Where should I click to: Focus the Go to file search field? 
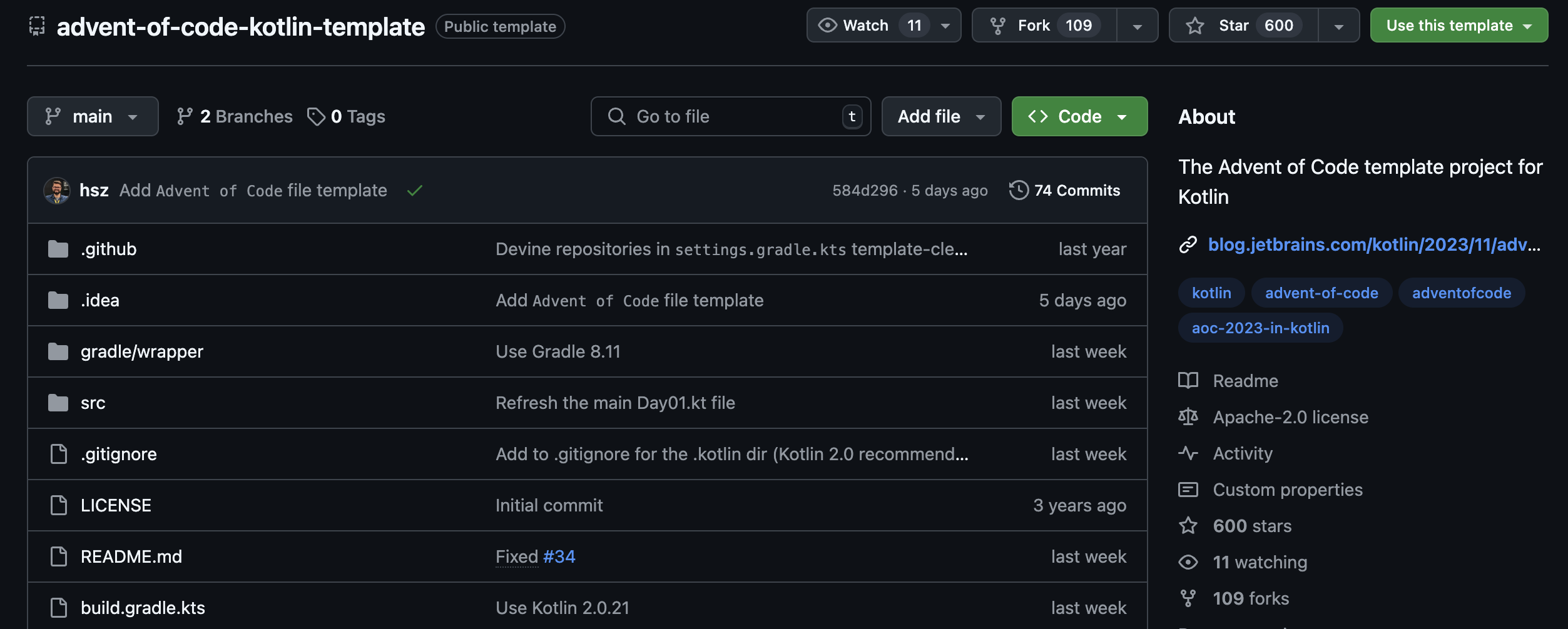pyautogui.click(x=731, y=116)
